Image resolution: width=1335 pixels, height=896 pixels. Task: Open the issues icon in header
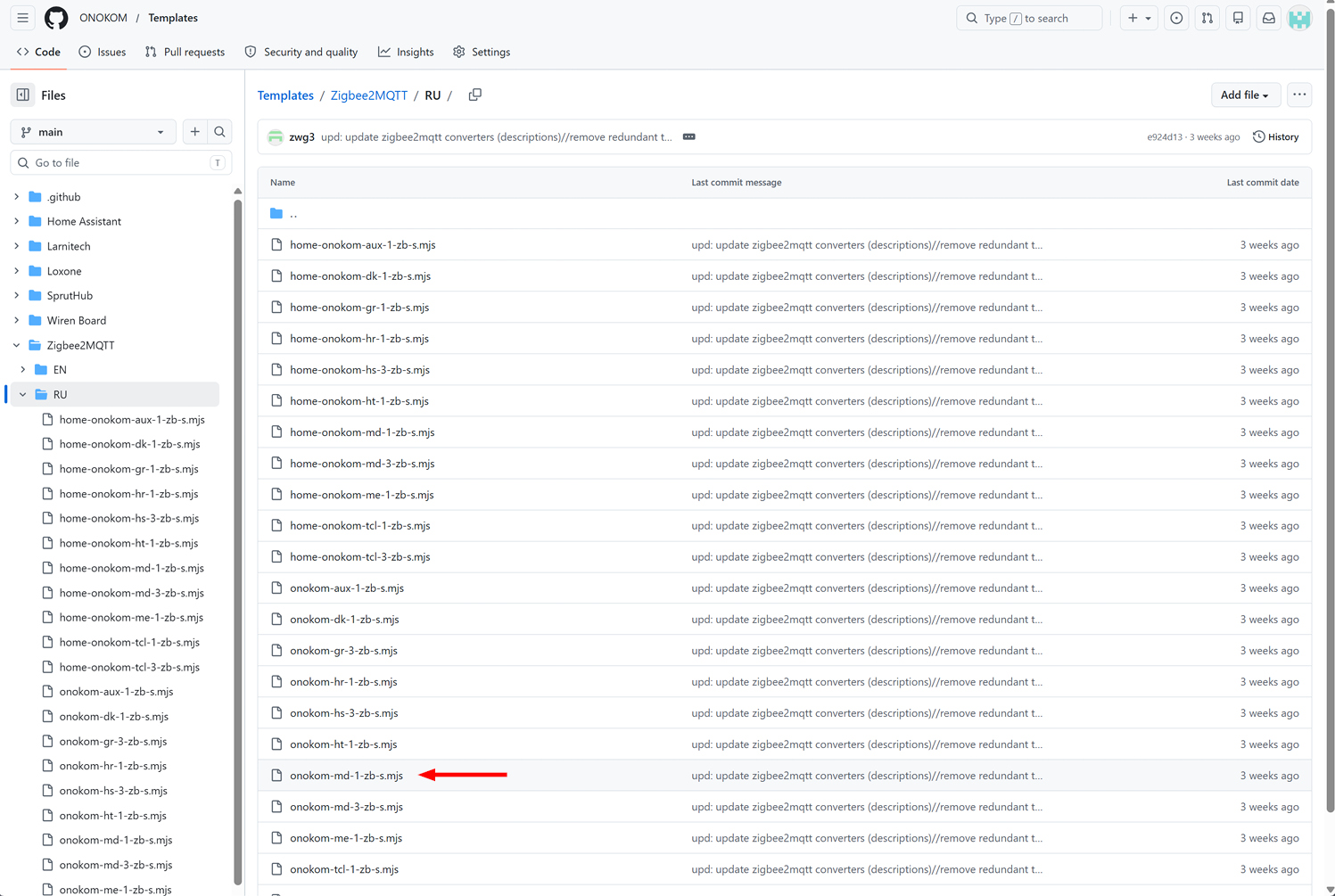click(1177, 18)
